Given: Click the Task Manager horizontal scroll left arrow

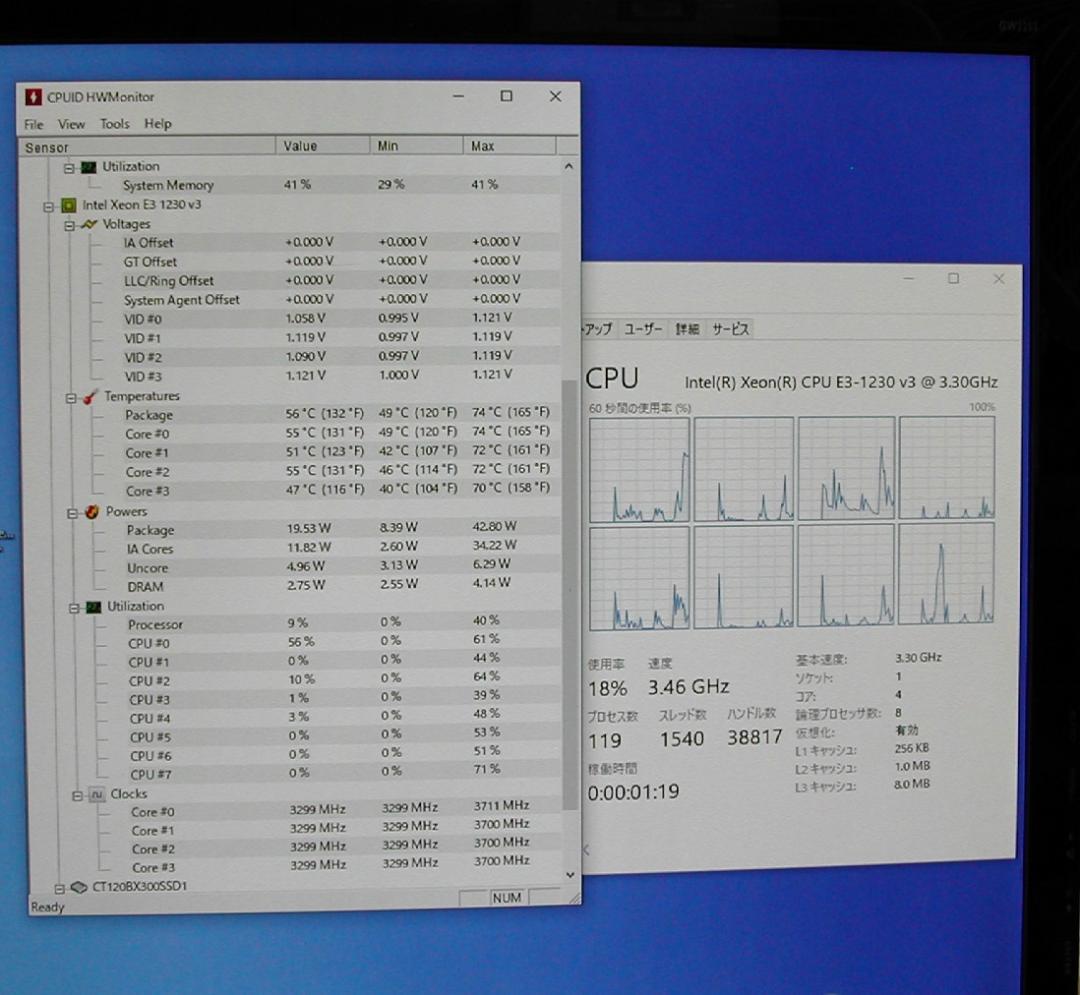Looking at the screenshot, I should coord(587,850).
